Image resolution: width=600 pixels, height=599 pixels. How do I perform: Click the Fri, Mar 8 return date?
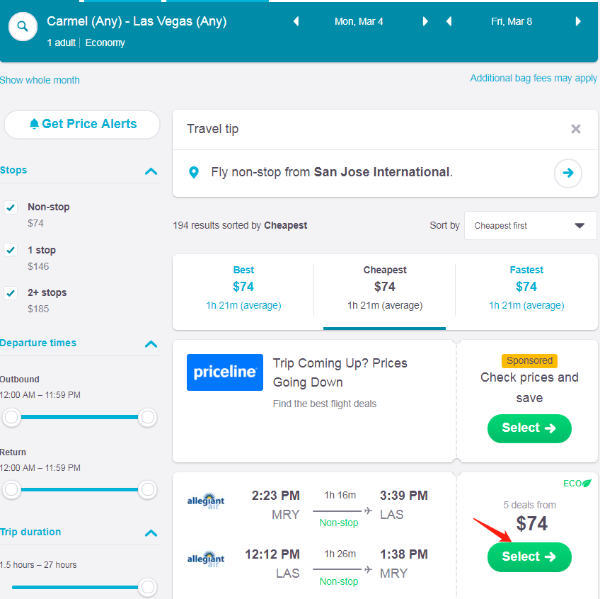point(512,22)
